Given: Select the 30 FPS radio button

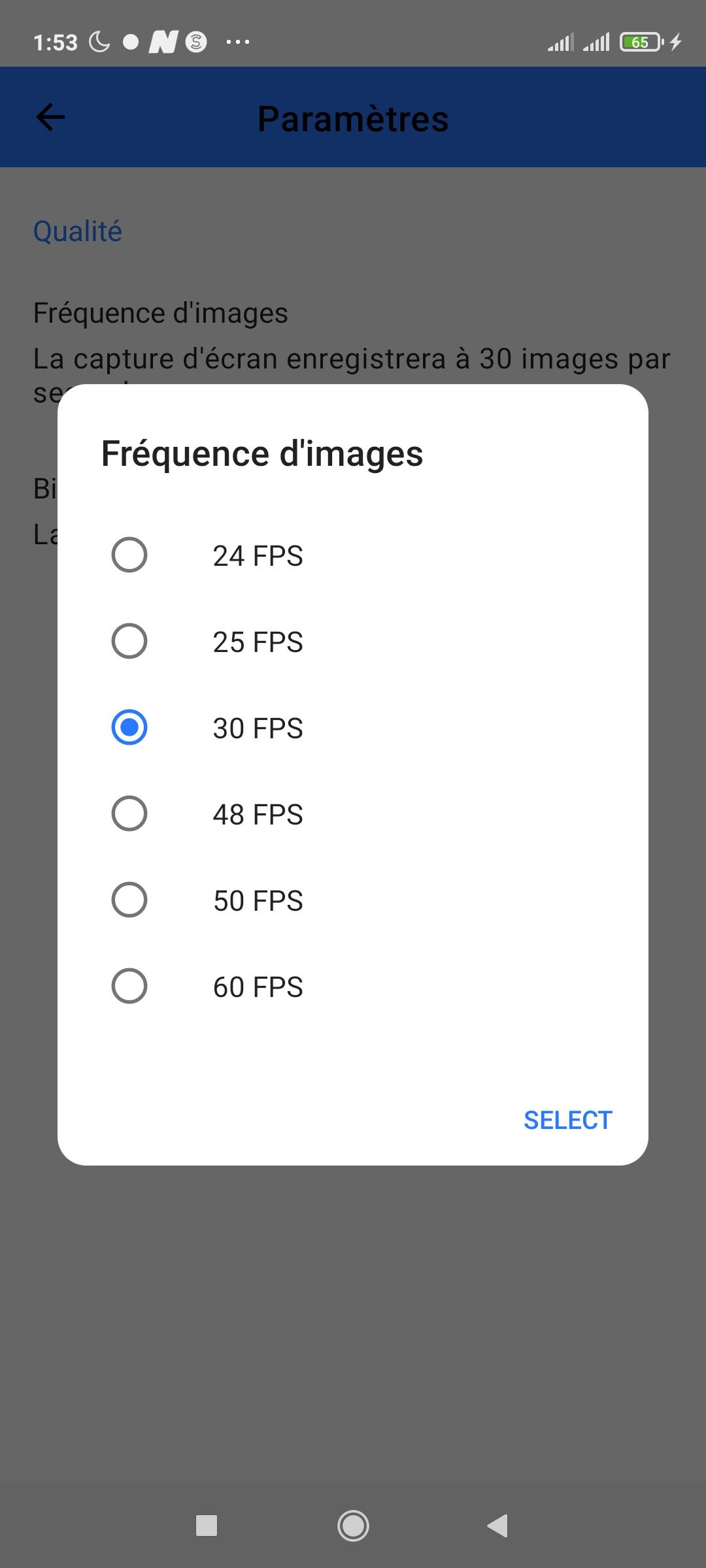Looking at the screenshot, I should coord(129,727).
